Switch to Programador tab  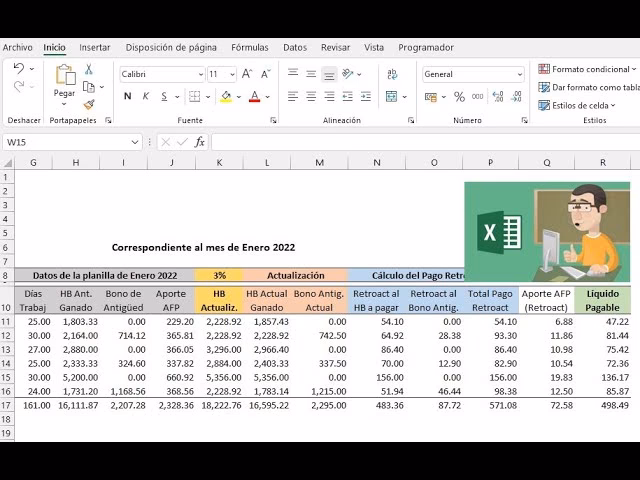click(x=426, y=47)
